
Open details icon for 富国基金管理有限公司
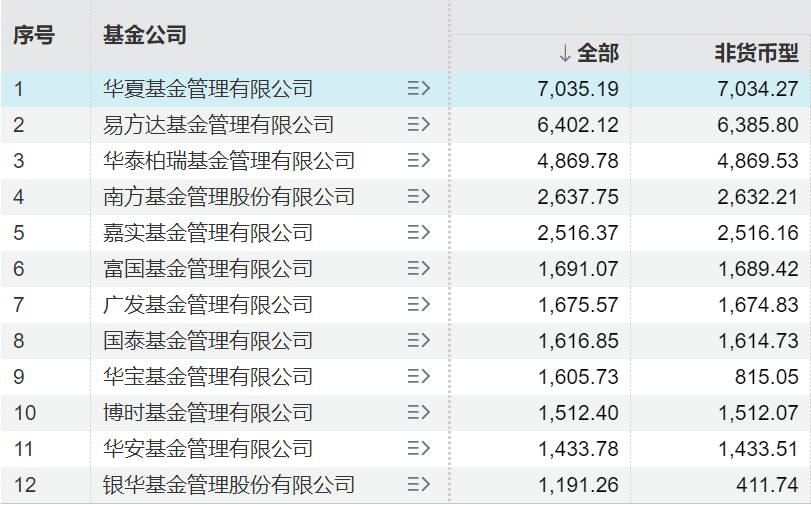coord(418,269)
